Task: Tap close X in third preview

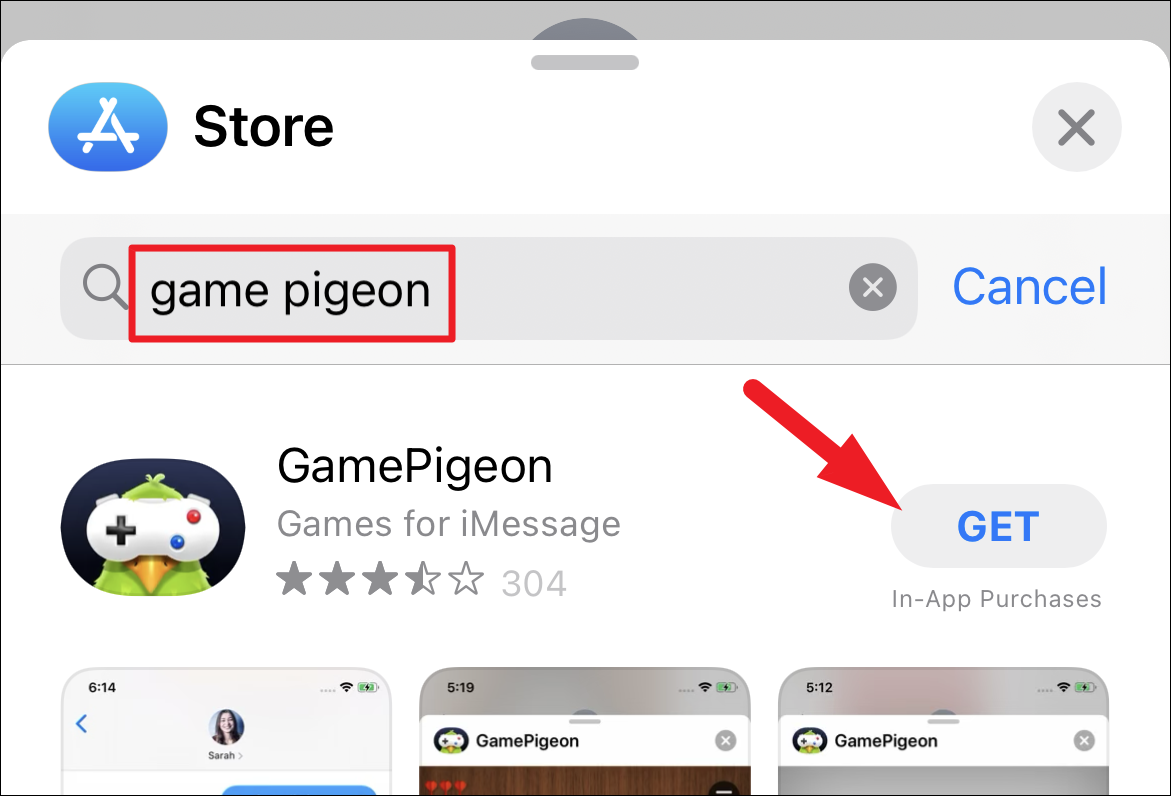Action: pos(1084,741)
